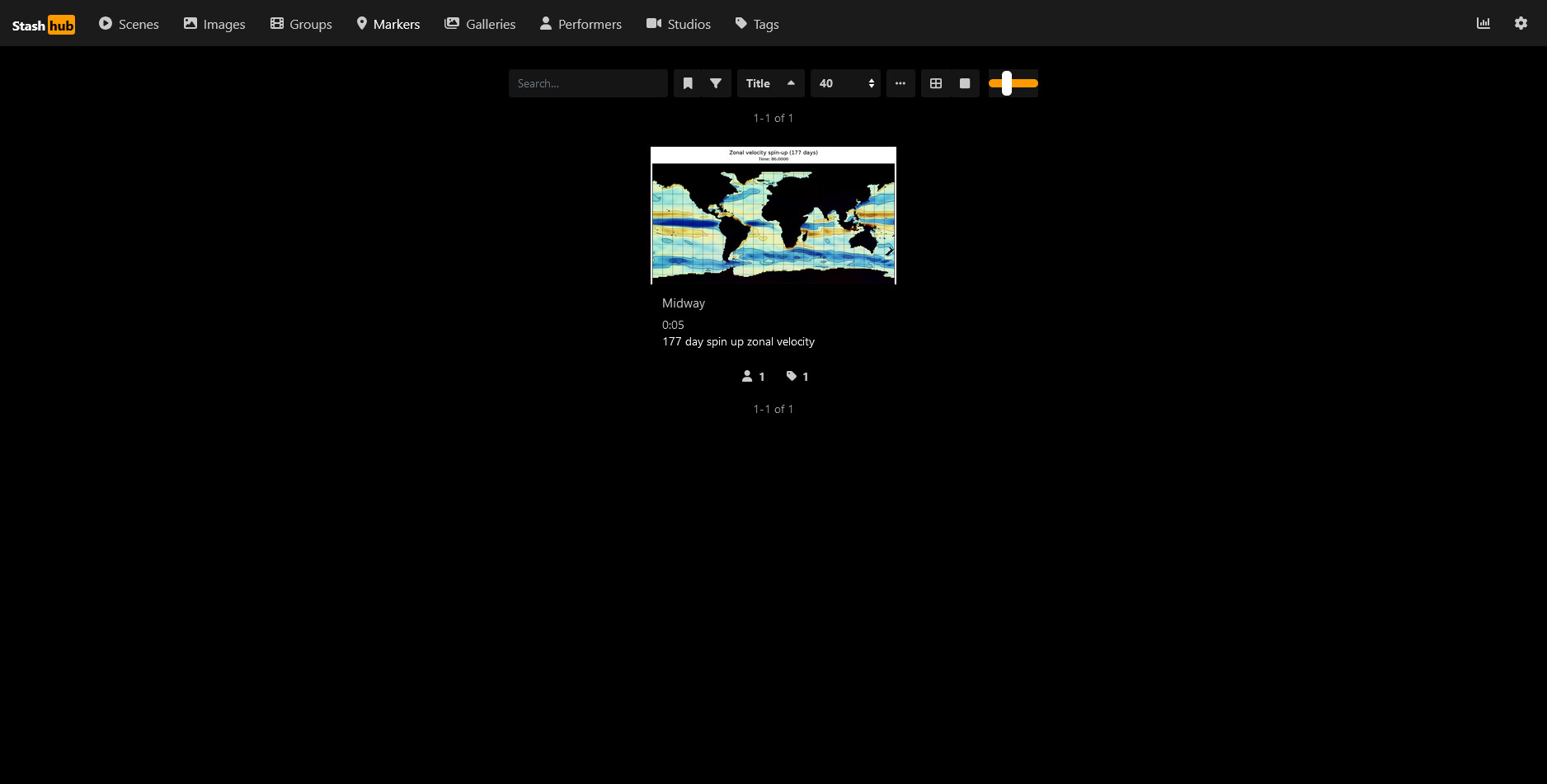This screenshot has height=784, width=1547.
Task: Open the Title sort-by dropdown
Action: pos(758,83)
